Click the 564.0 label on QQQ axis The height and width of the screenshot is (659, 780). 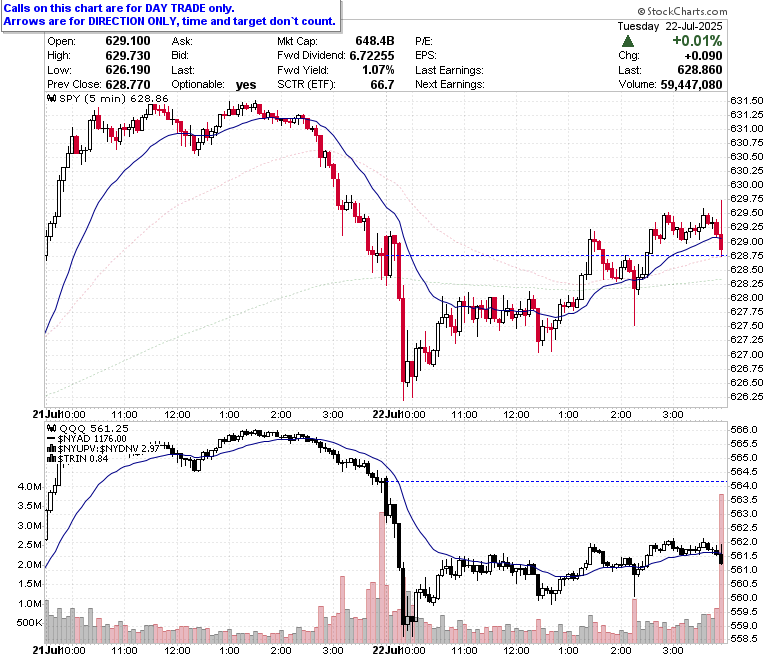pyautogui.click(x=744, y=485)
